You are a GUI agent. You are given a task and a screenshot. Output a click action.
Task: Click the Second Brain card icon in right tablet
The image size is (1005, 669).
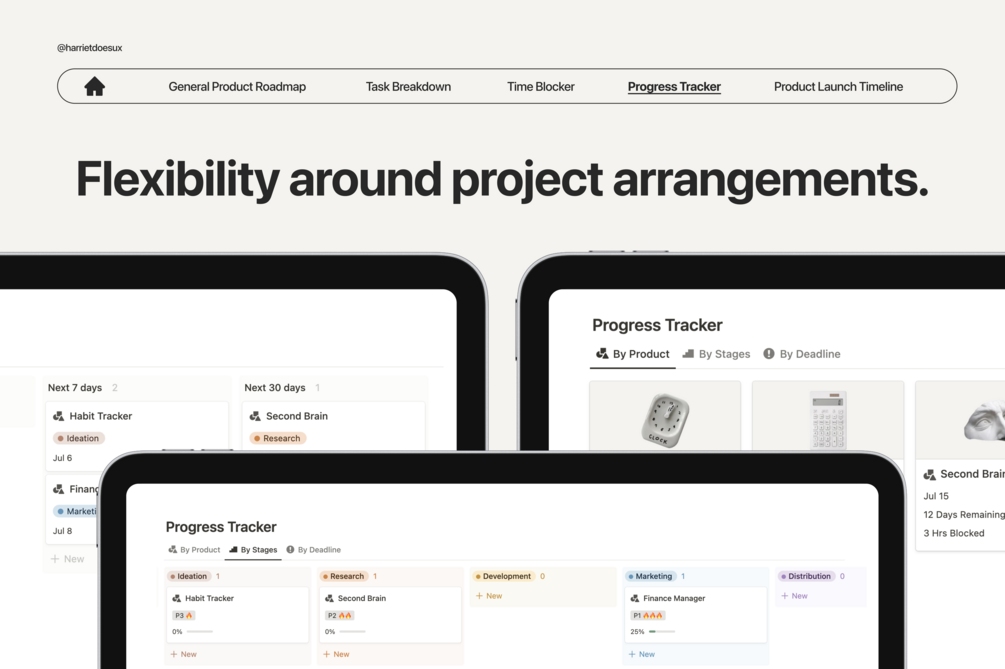coord(929,475)
